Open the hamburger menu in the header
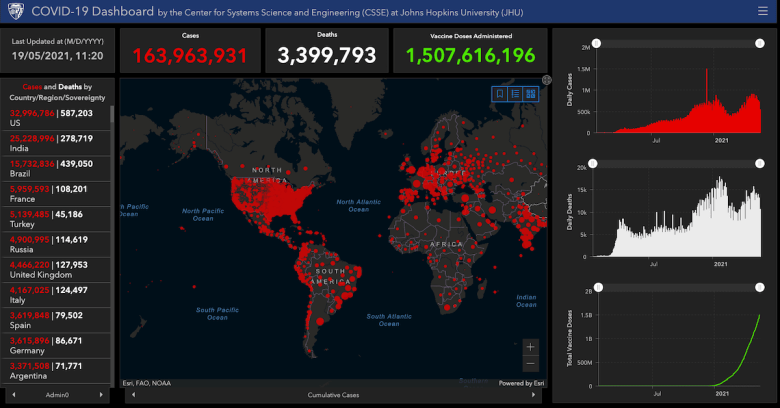Screen dimensions: 780x408 point(763,11)
